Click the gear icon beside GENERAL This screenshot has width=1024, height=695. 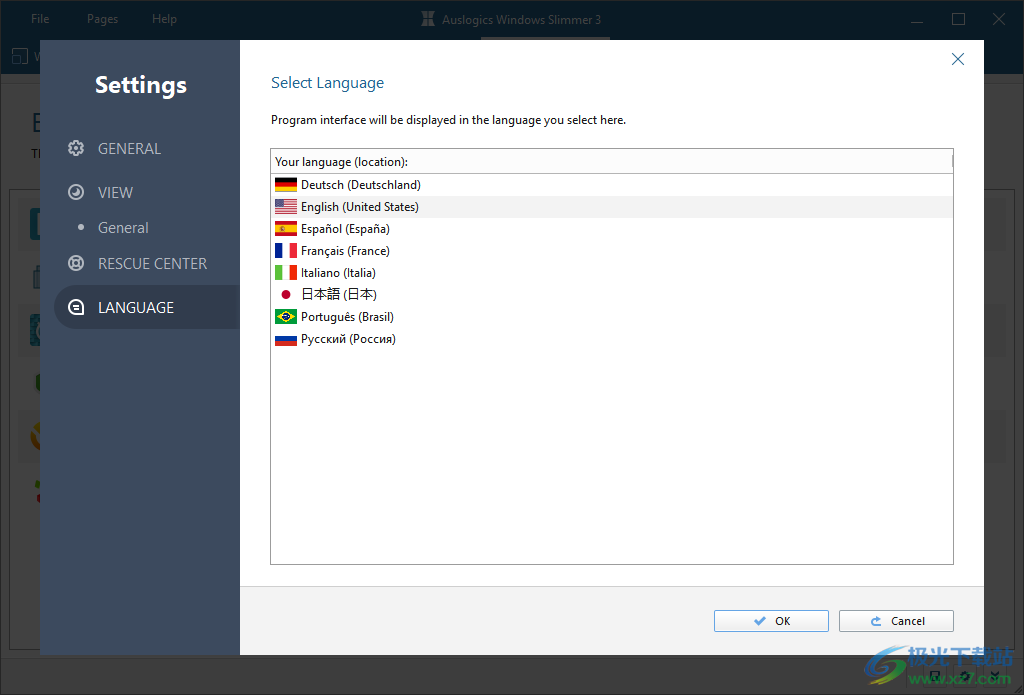click(75, 148)
